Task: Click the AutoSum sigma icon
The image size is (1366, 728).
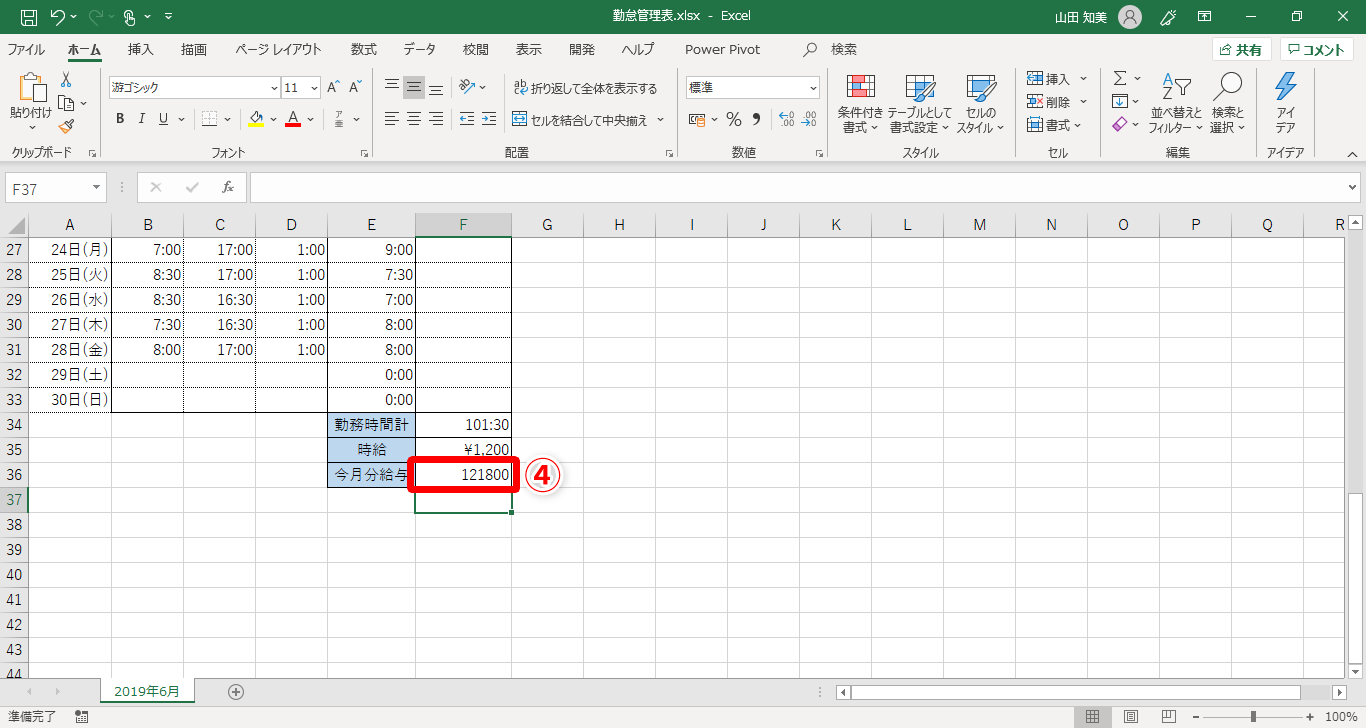Action: point(1120,78)
